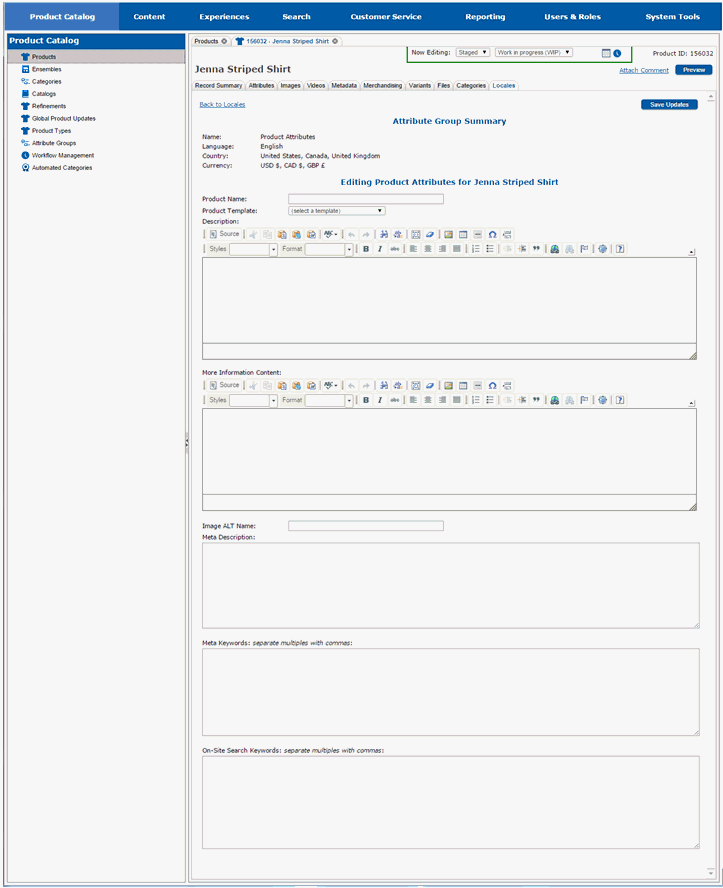Image resolution: width=723 pixels, height=888 pixels.
Task: Insert anchor flag icon in Description editor
Action: click(x=584, y=249)
